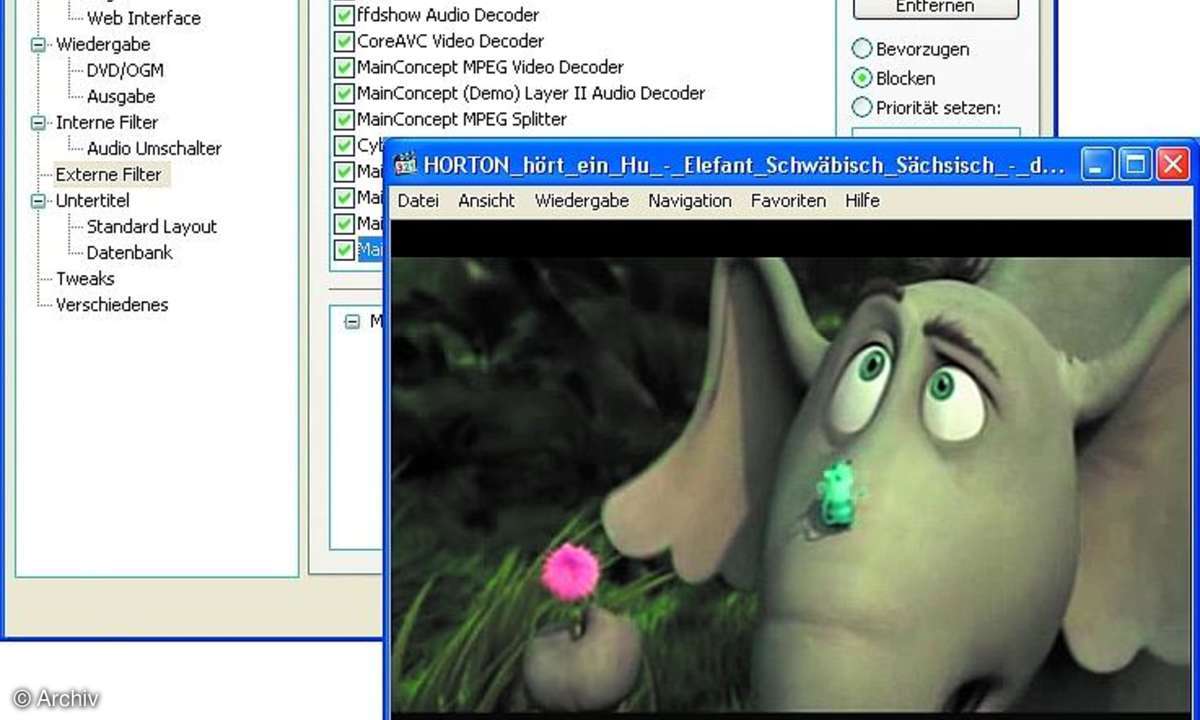
Task: Select the Untertitel tree label
Action: (93, 200)
